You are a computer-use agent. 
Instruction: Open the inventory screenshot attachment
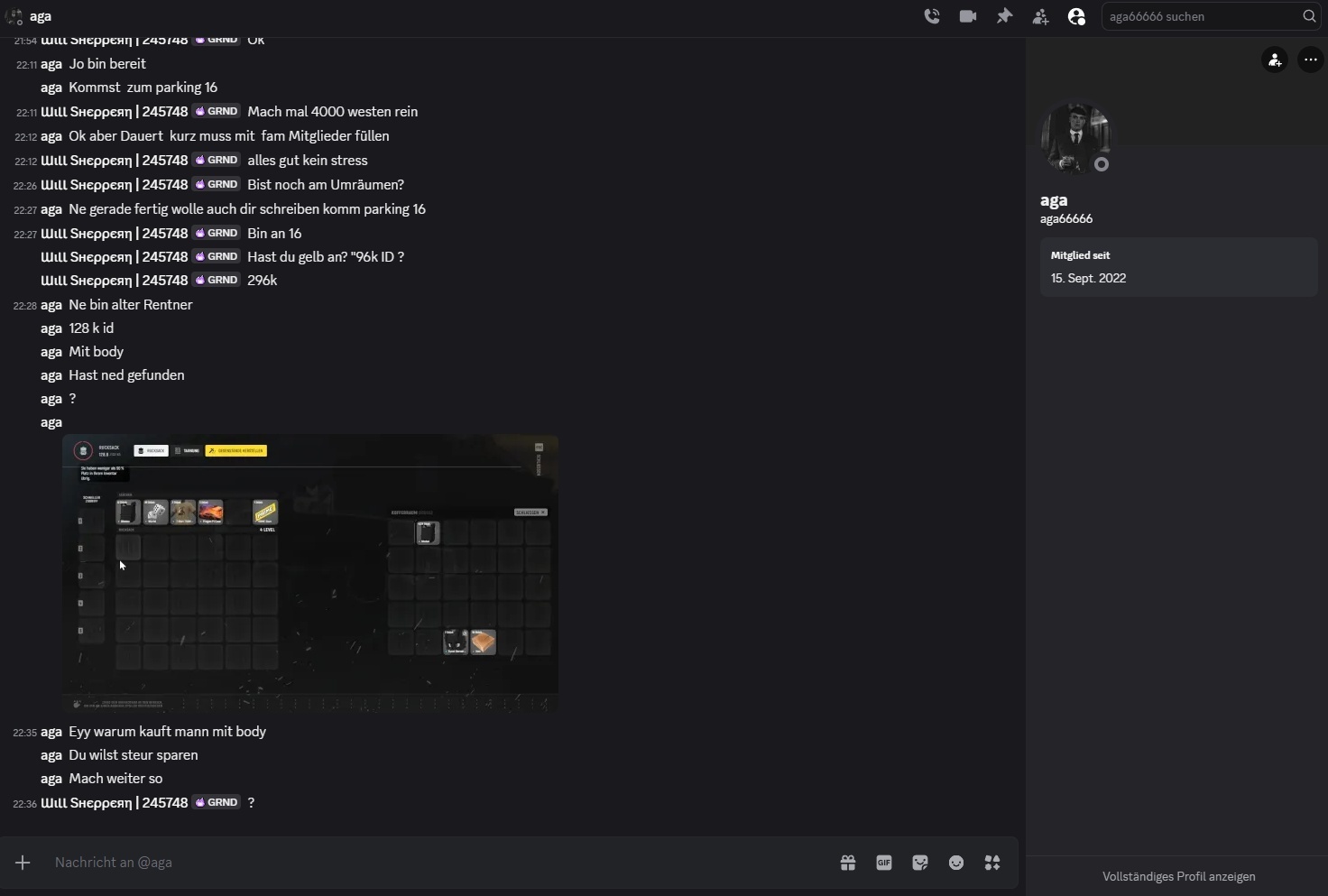(x=310, y=574)
